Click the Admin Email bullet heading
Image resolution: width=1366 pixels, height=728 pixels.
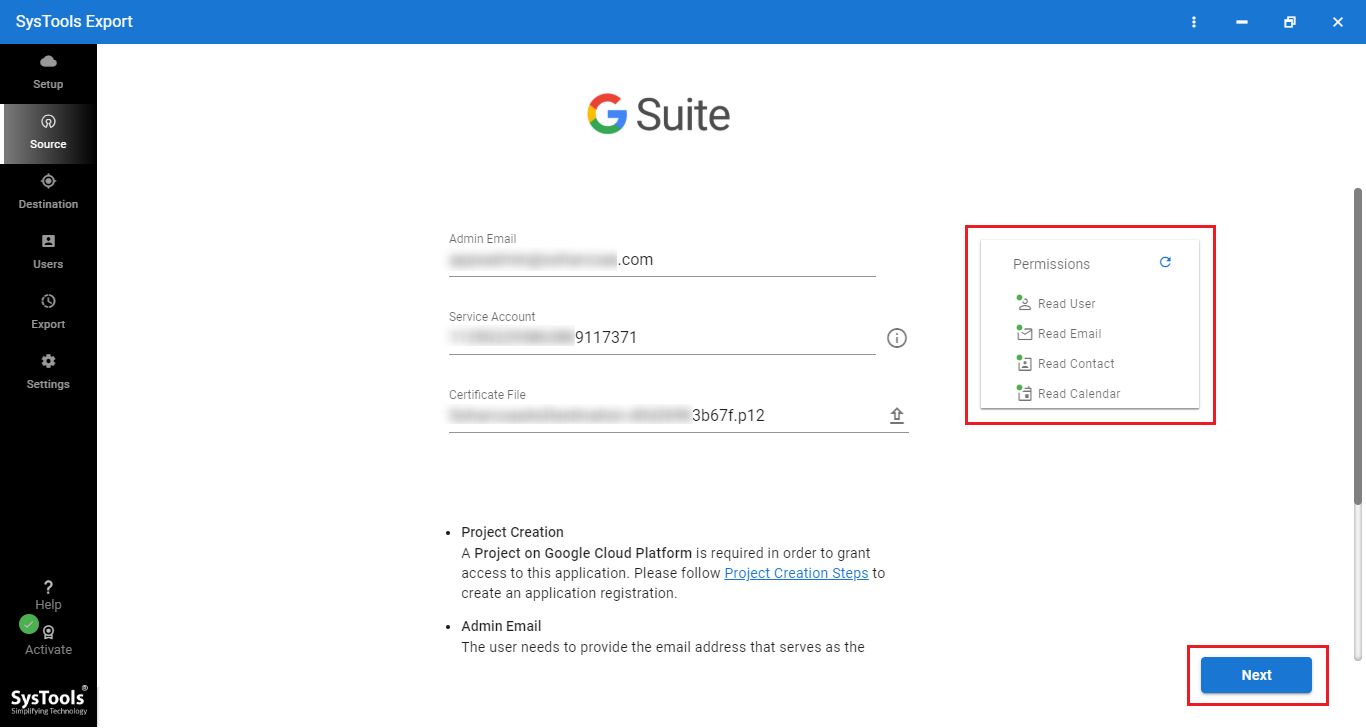coord(501,626)
